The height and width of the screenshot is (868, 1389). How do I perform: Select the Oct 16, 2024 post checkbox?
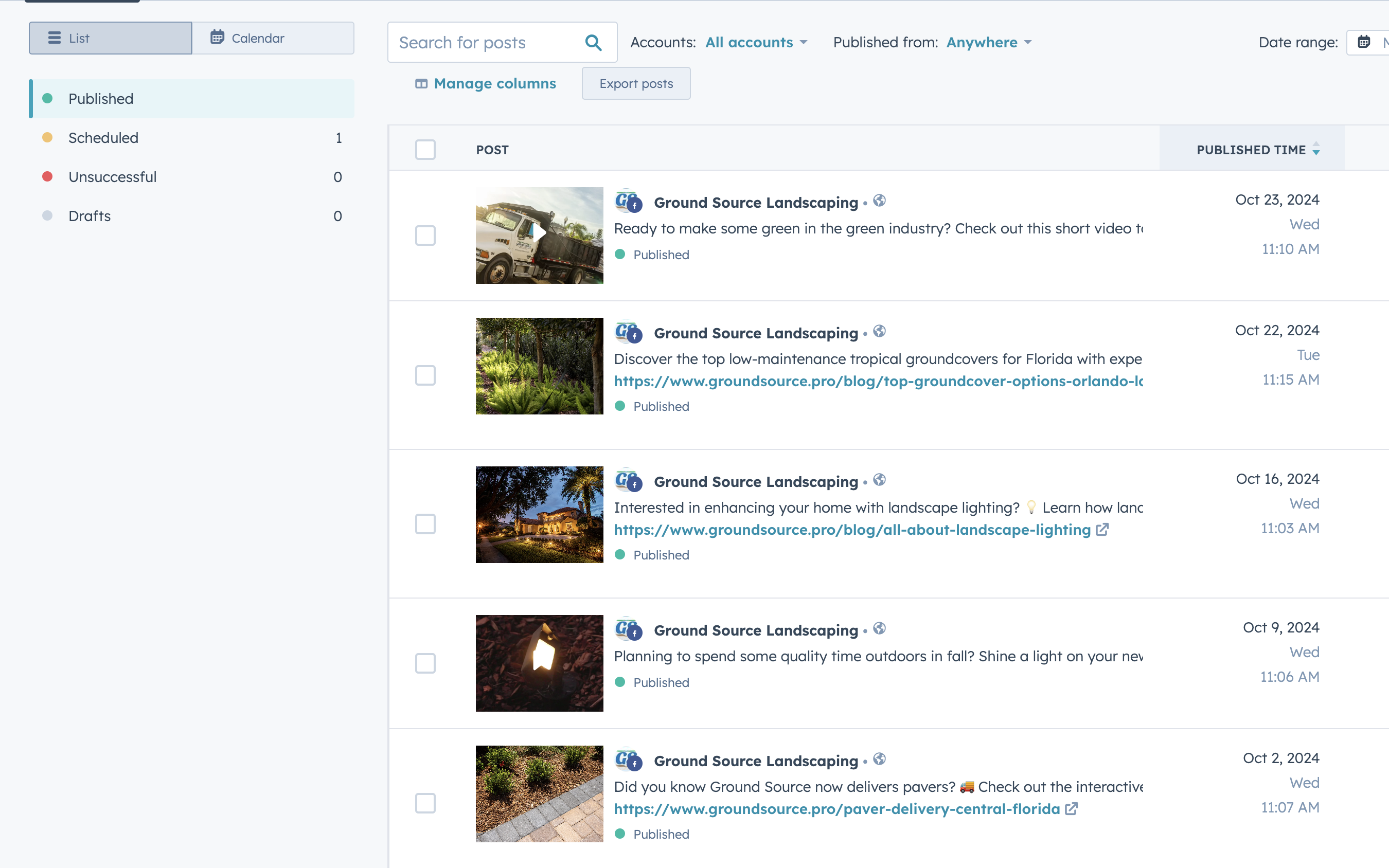point(425,524)
